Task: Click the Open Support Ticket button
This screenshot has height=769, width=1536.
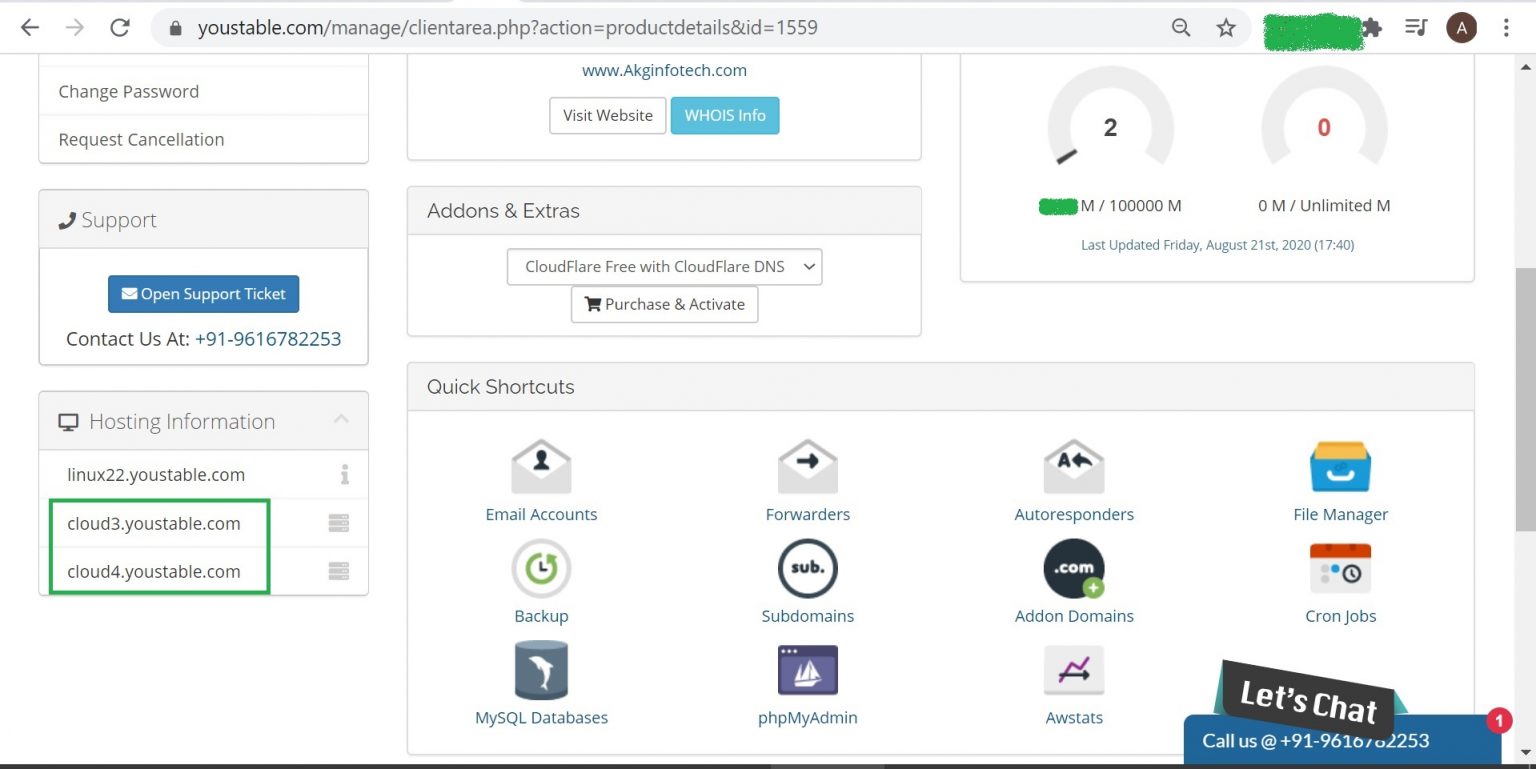Action: [203, 293]
